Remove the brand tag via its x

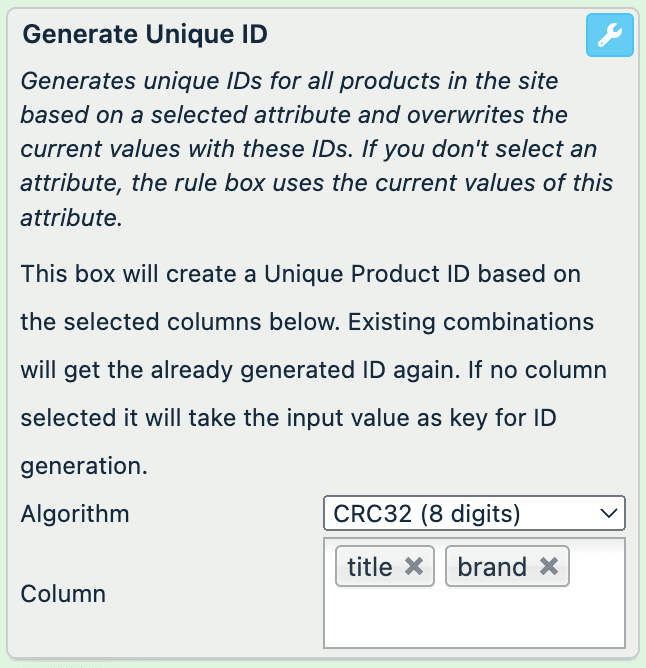point(548,567)
